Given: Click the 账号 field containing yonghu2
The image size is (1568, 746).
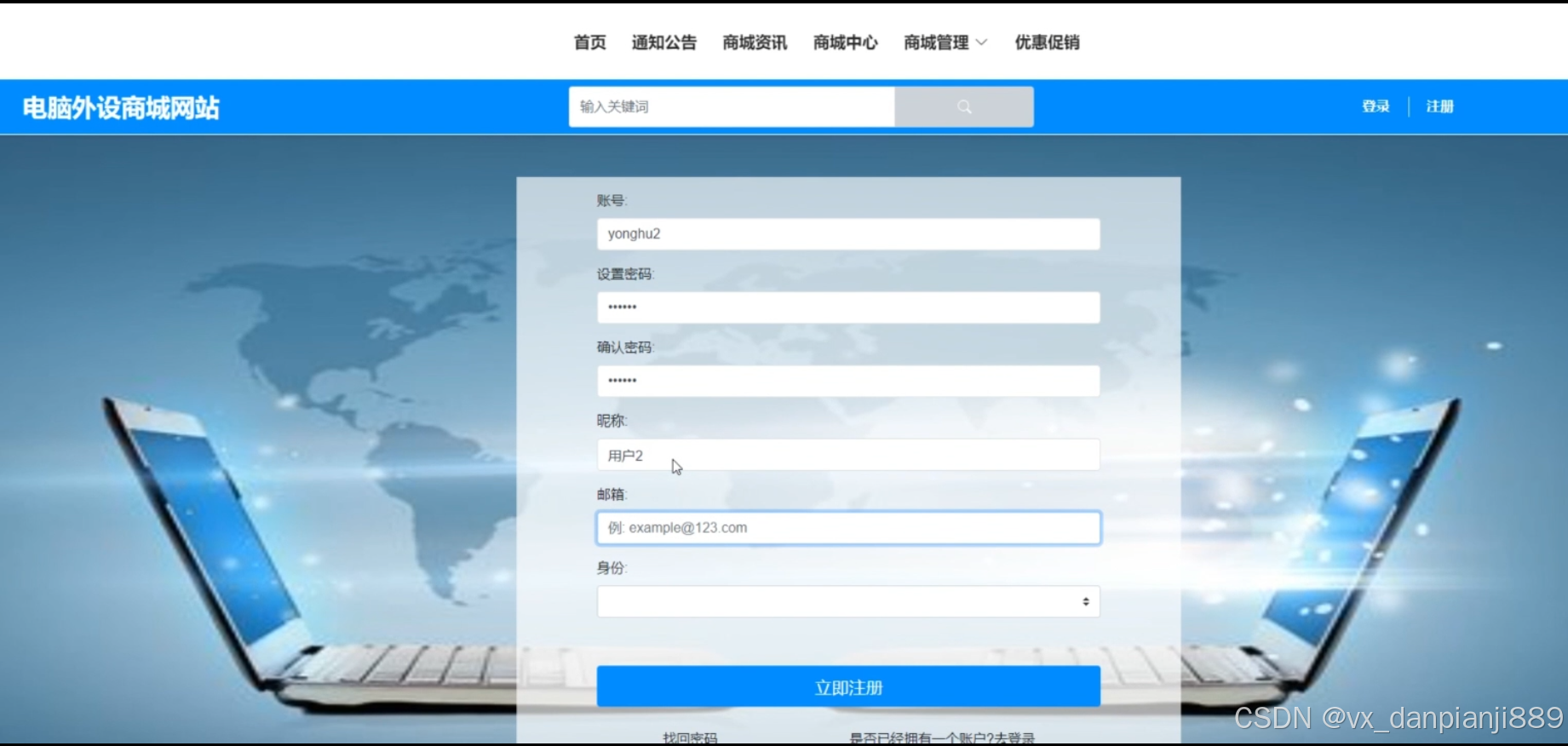Looking at the screenshot, I should pyautogui.click(x=848, y=234).
